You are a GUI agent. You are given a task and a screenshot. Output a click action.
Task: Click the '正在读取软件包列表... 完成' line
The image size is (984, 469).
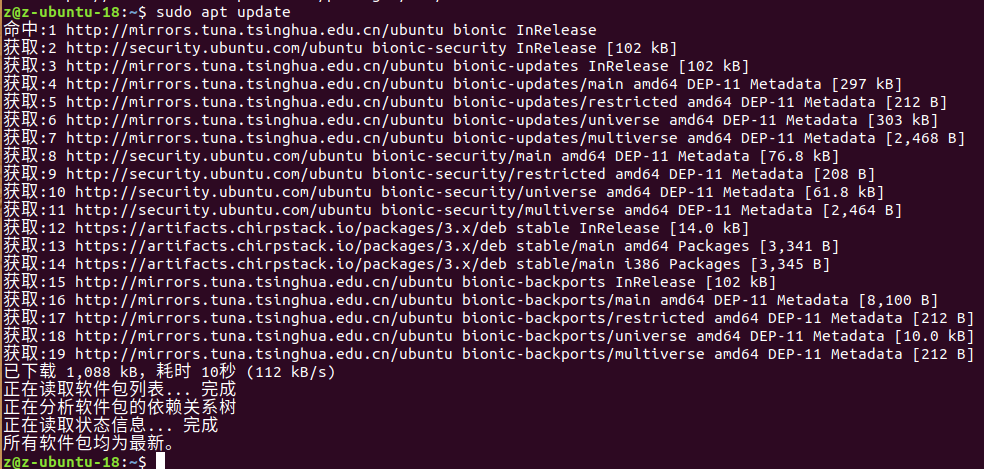[x=120, y=390]
